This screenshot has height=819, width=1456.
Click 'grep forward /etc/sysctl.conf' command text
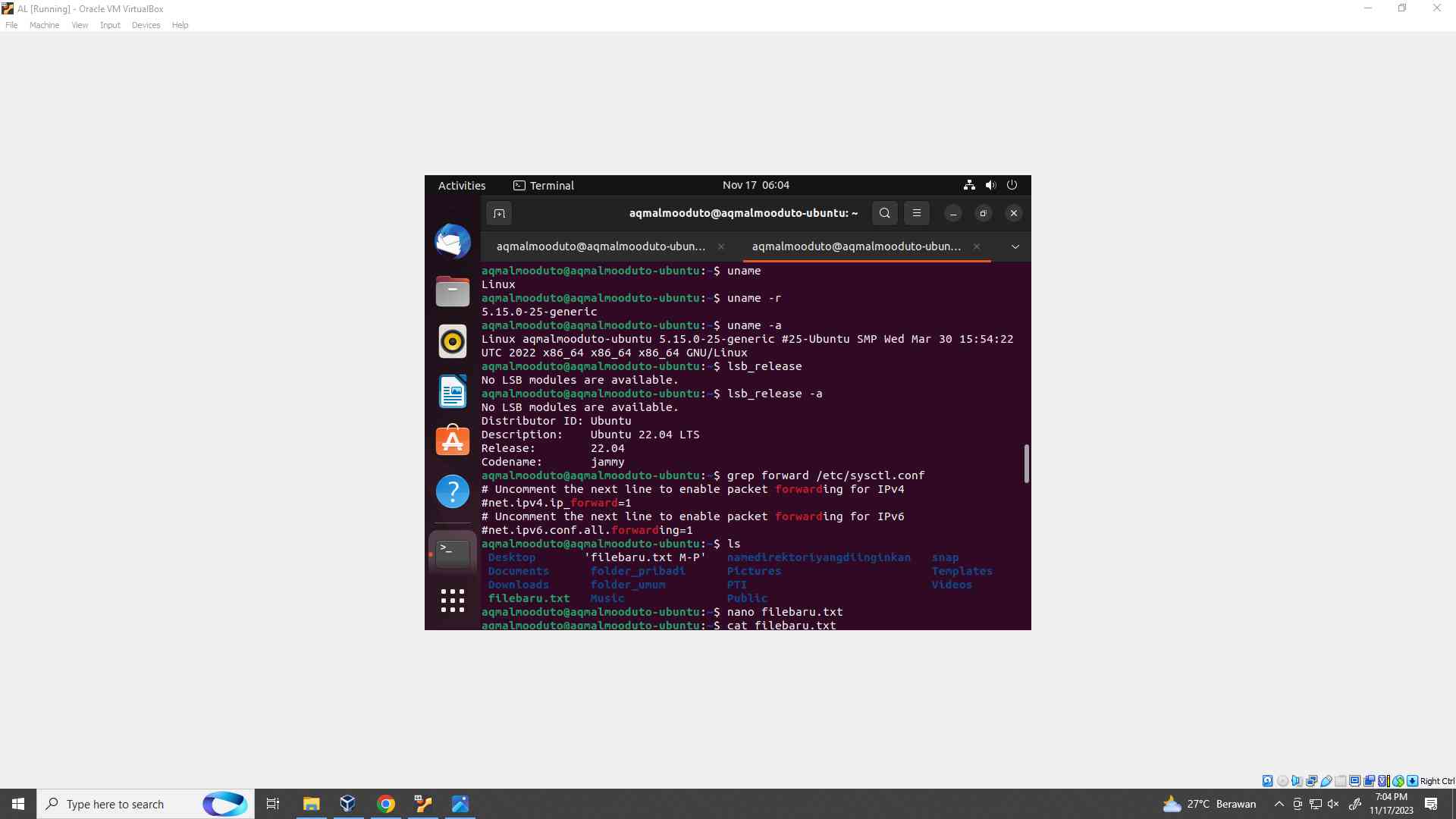[826, 475]
